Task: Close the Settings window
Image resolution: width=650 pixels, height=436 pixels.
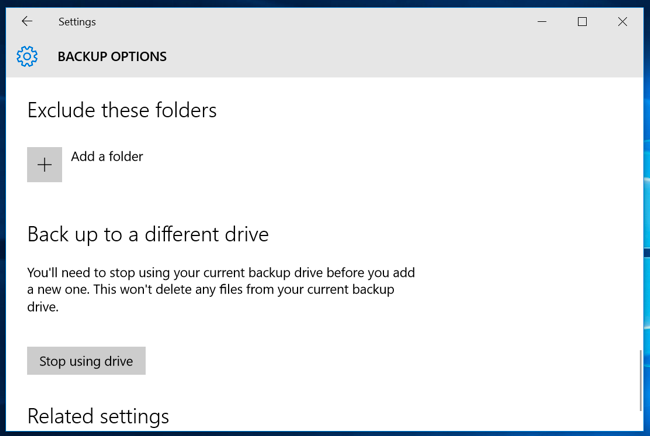Action: tap(622, 21)
